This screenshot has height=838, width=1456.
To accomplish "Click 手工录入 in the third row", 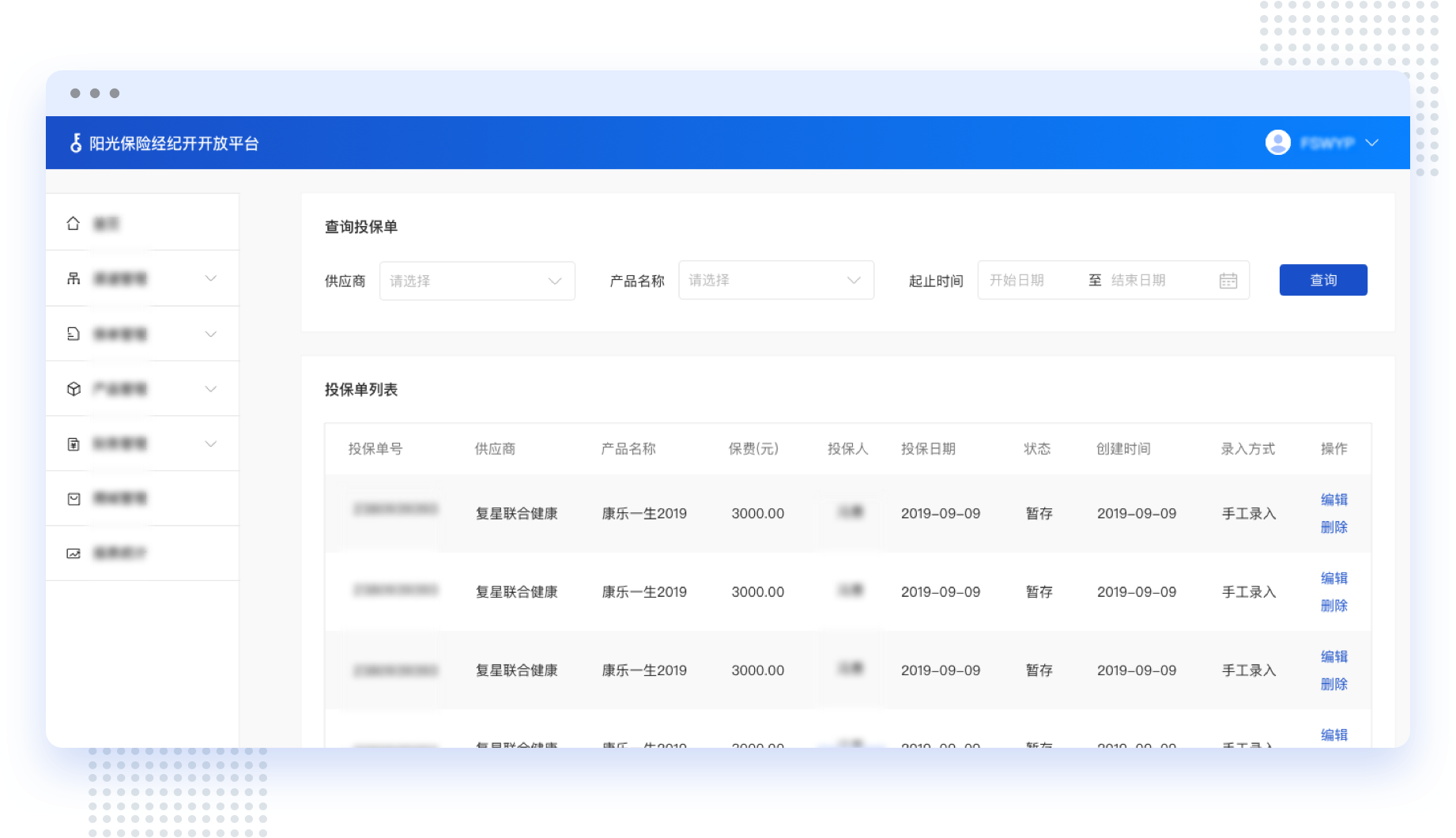I will click(1250, 670).
